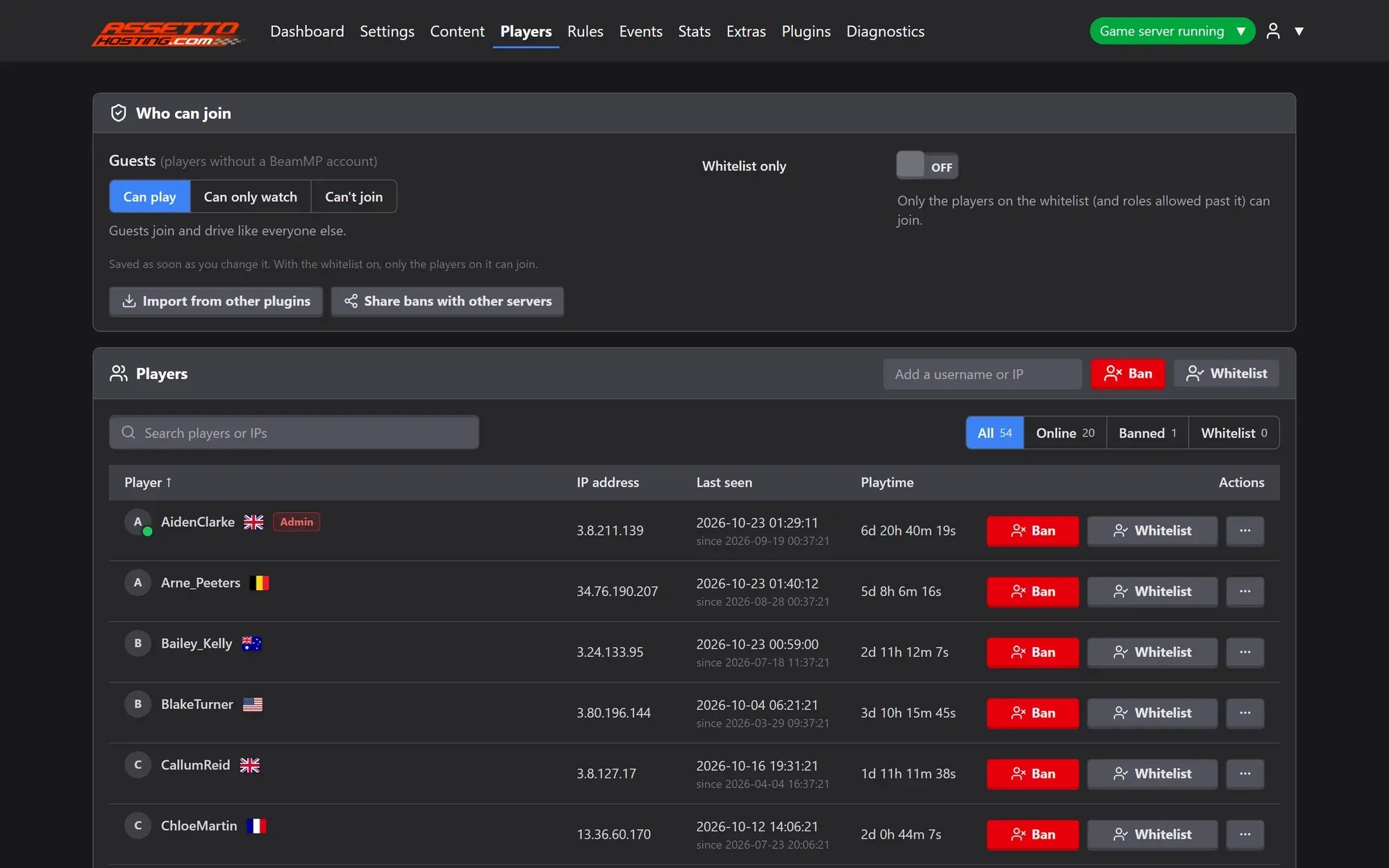Open more actions for Bailey_Kelly
This screenshot has width=1389, height=868.
(1245, 652)
